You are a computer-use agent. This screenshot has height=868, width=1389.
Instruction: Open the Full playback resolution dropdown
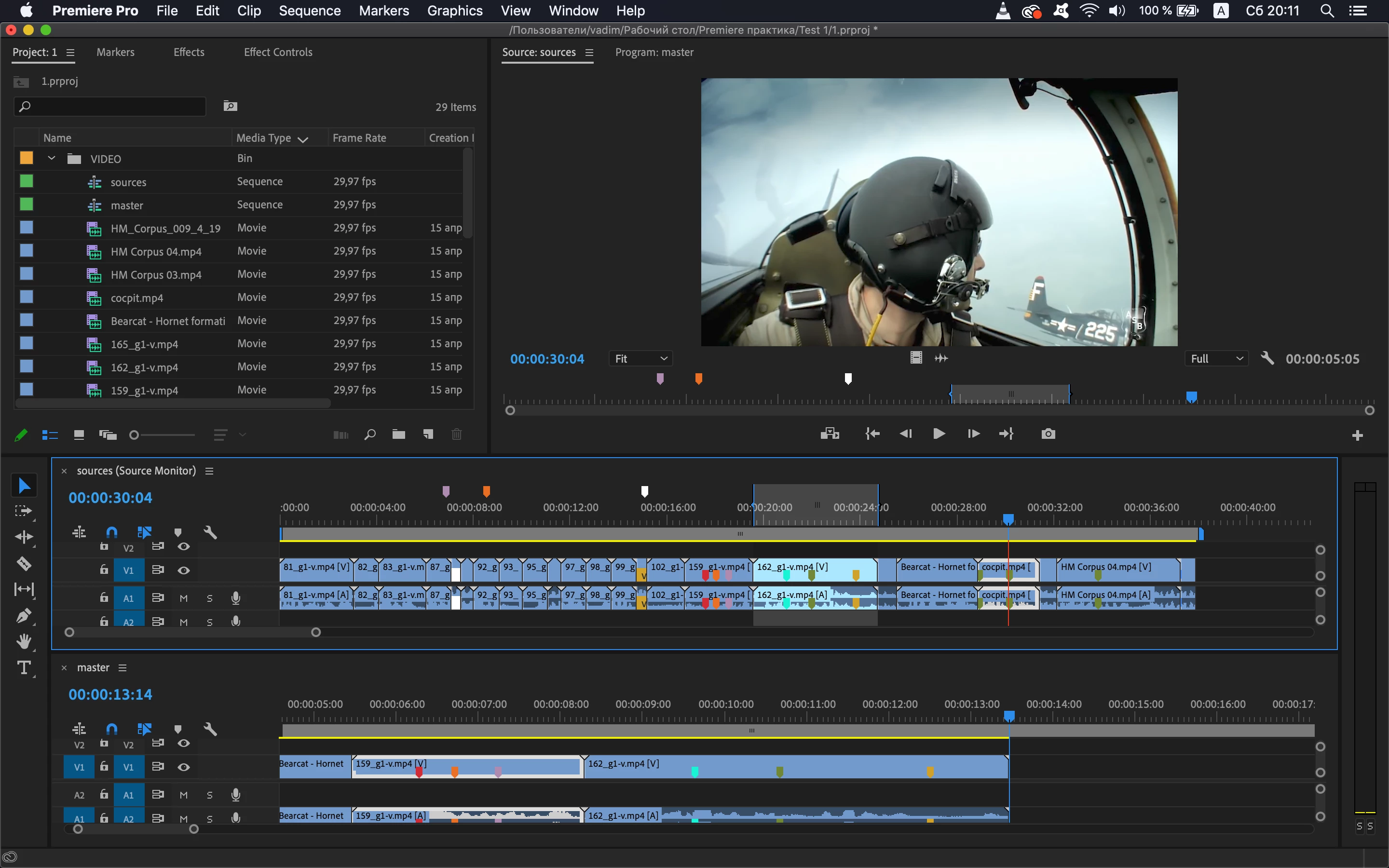pos(1216,359)
